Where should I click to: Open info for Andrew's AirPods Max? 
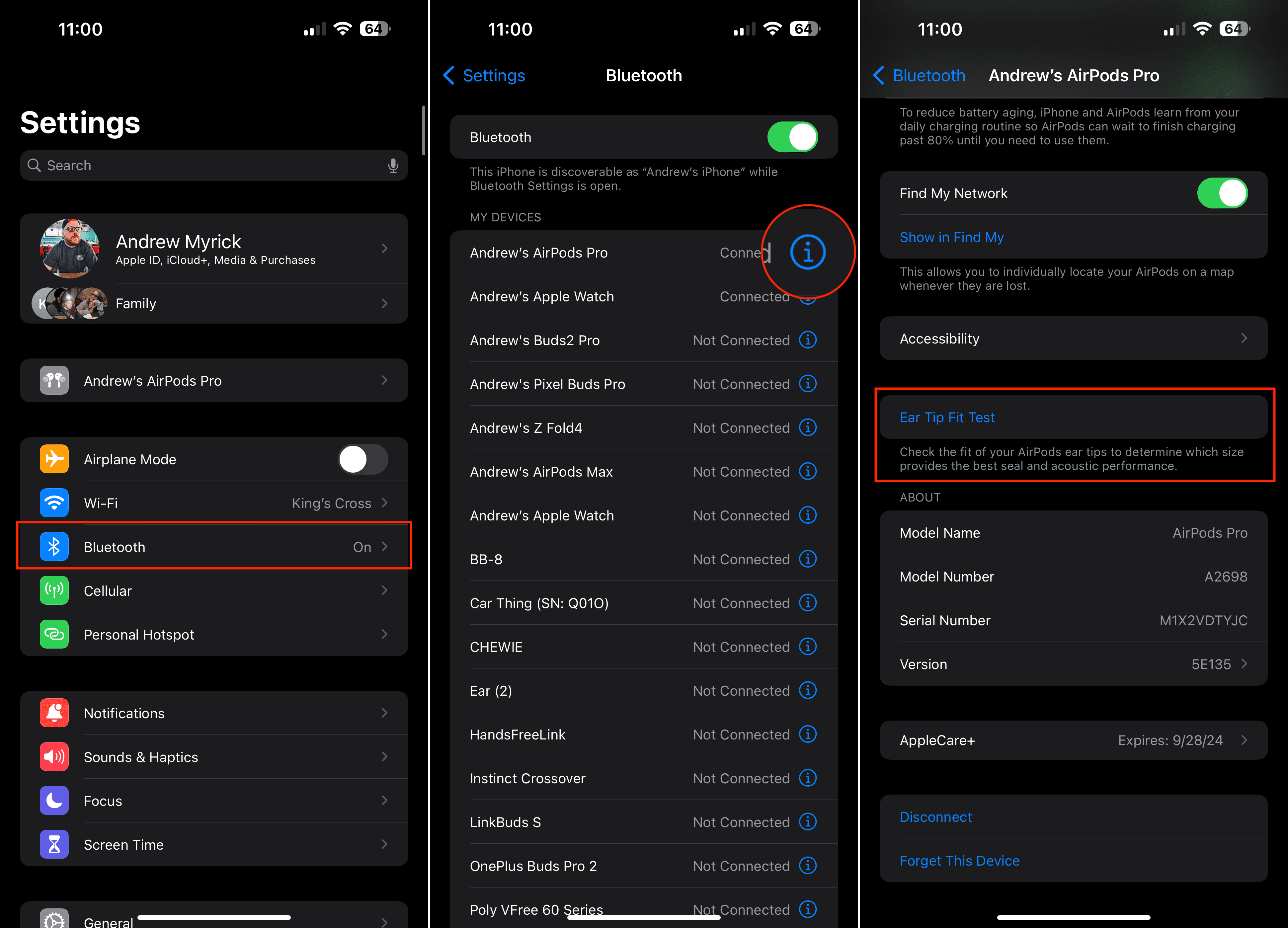808,471
